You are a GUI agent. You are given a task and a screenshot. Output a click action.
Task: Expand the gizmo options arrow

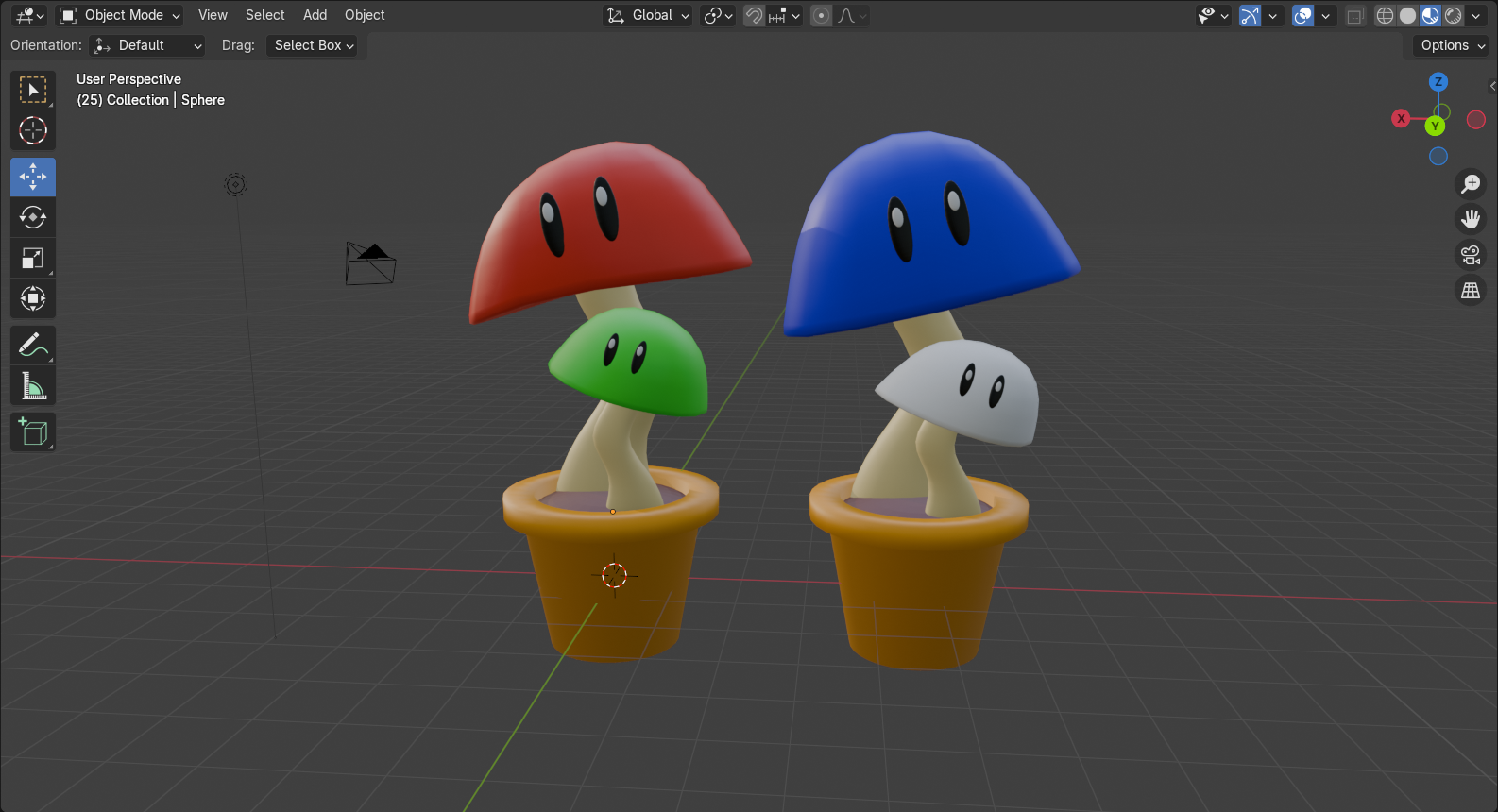point(1272,15)
